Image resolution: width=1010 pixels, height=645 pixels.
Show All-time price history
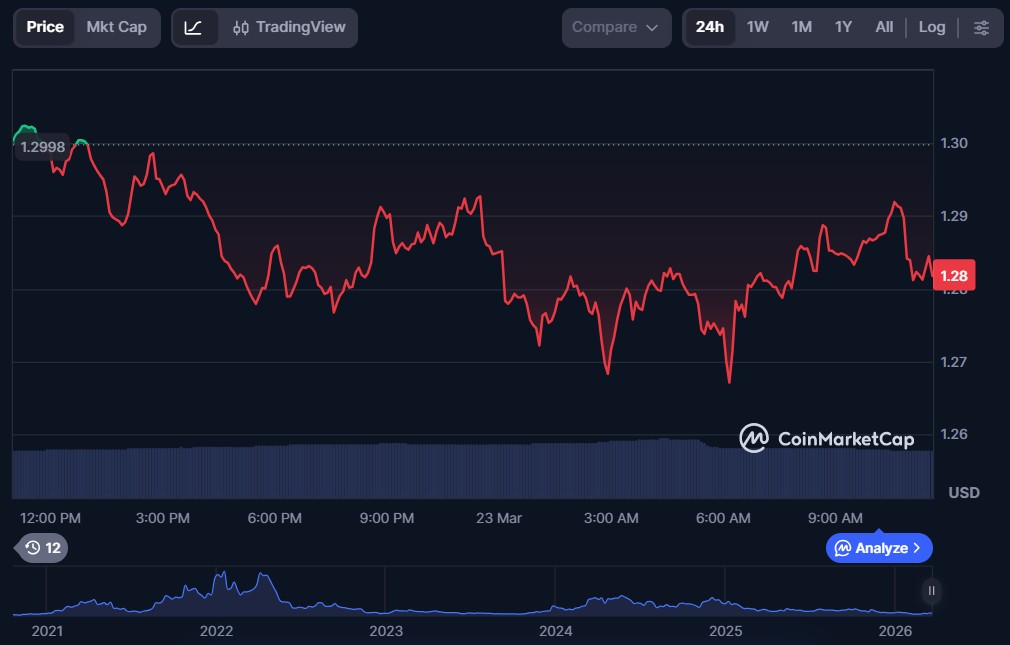click(x=884, y=27)
